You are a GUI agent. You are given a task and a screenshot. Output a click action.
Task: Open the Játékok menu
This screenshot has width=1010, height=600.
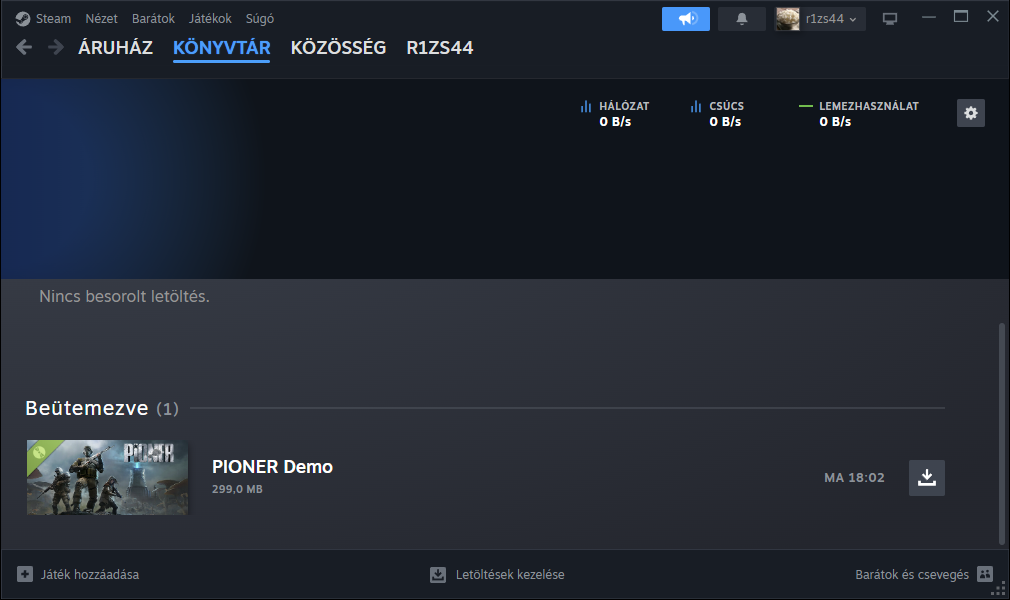pos(210,19)
